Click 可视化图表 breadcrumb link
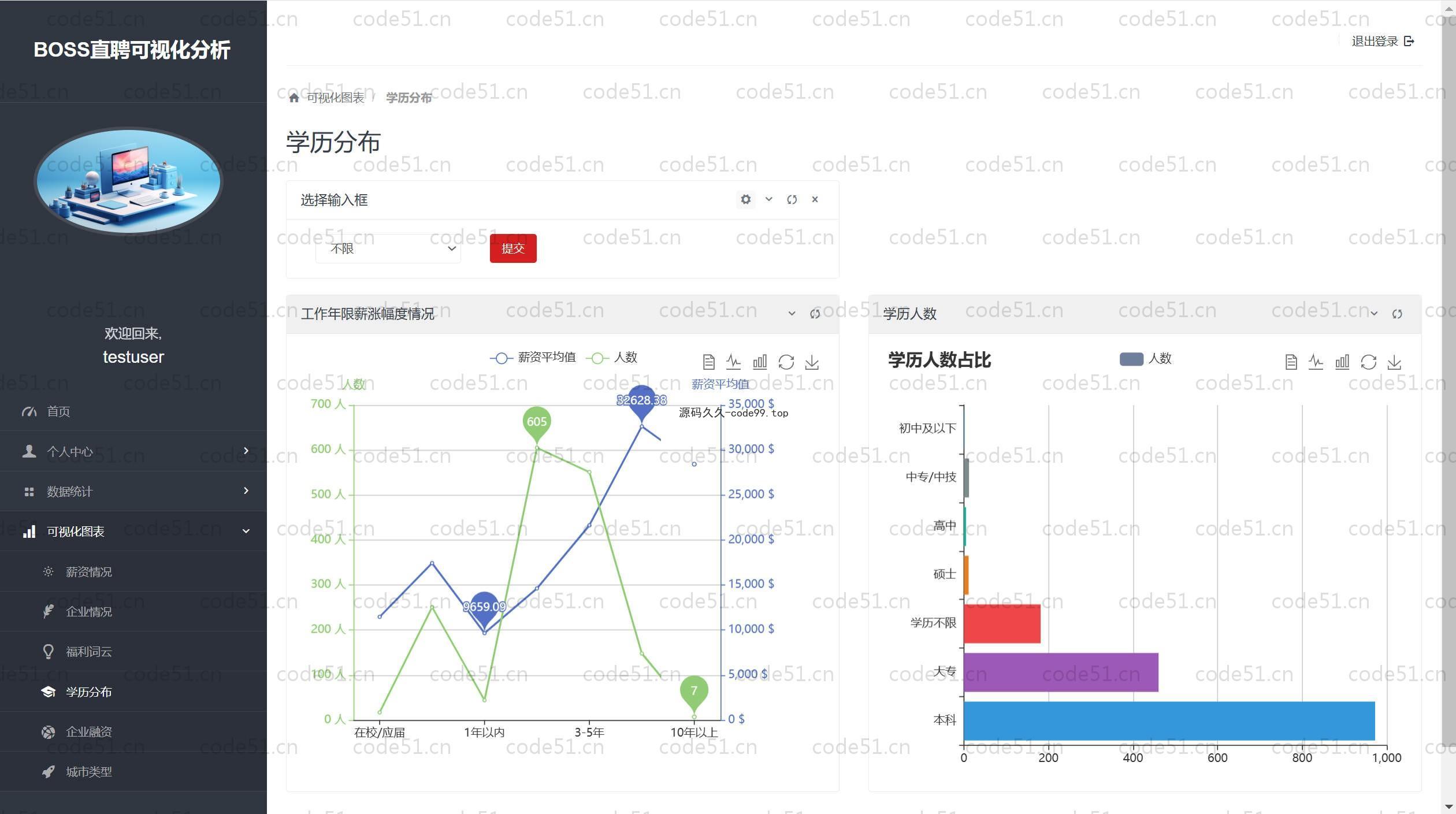 click(x=335, y=98)
